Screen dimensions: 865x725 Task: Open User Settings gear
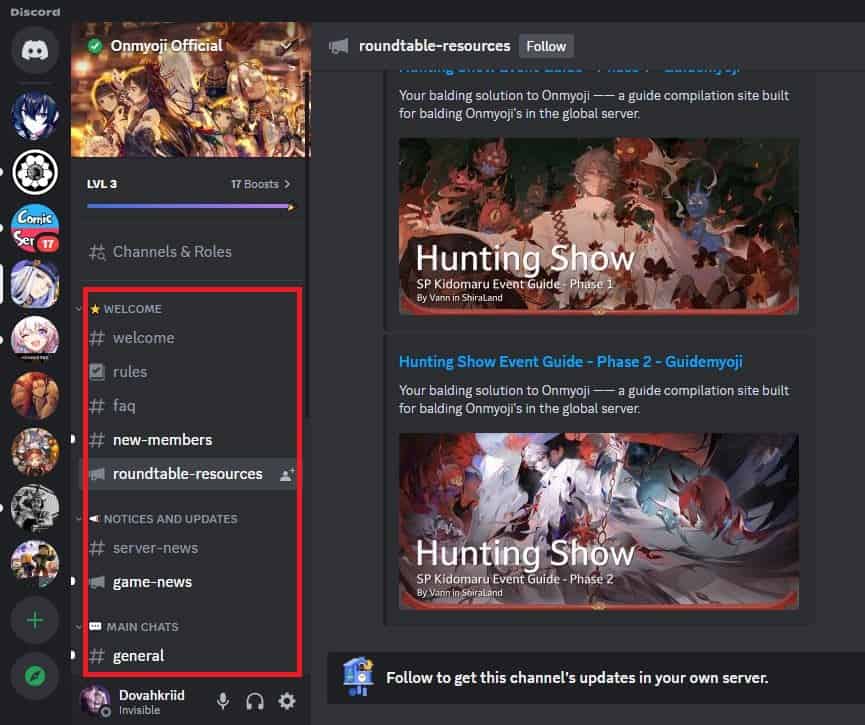[287, 701]
